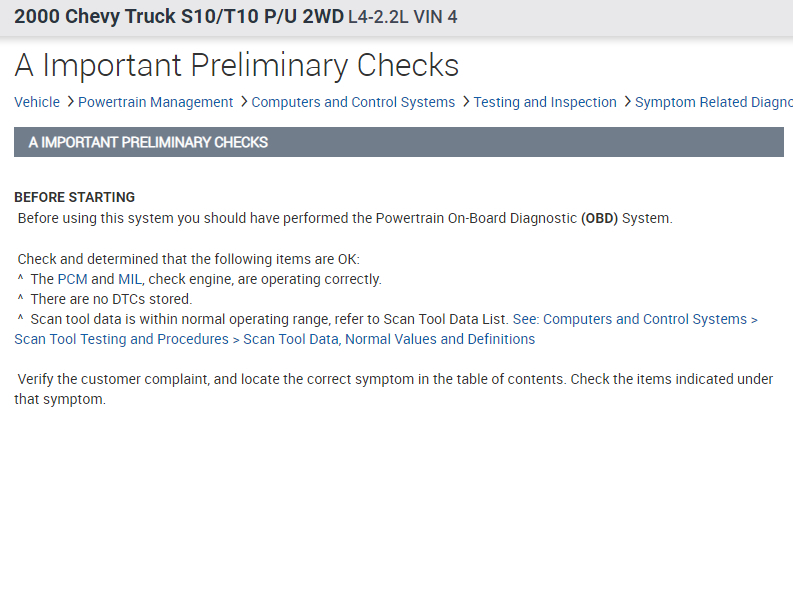Click the chevron before Symptom Related Diagnostics breadcrumb

pyautogui.click(x=626, y=102)
